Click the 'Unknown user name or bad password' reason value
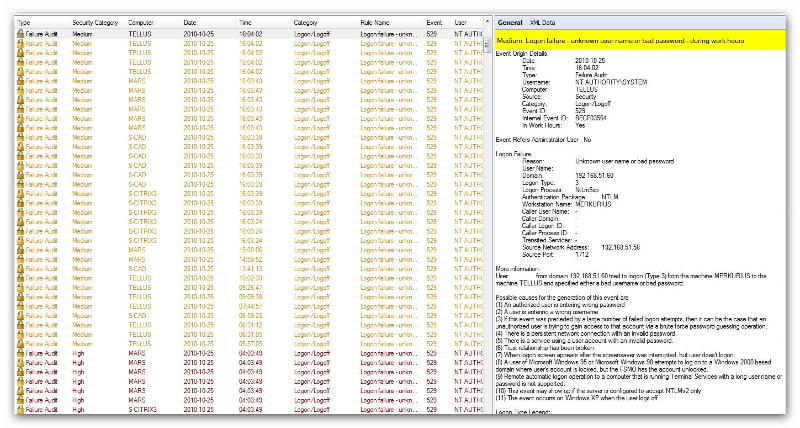Screen dimensions: 800x428 624,161
